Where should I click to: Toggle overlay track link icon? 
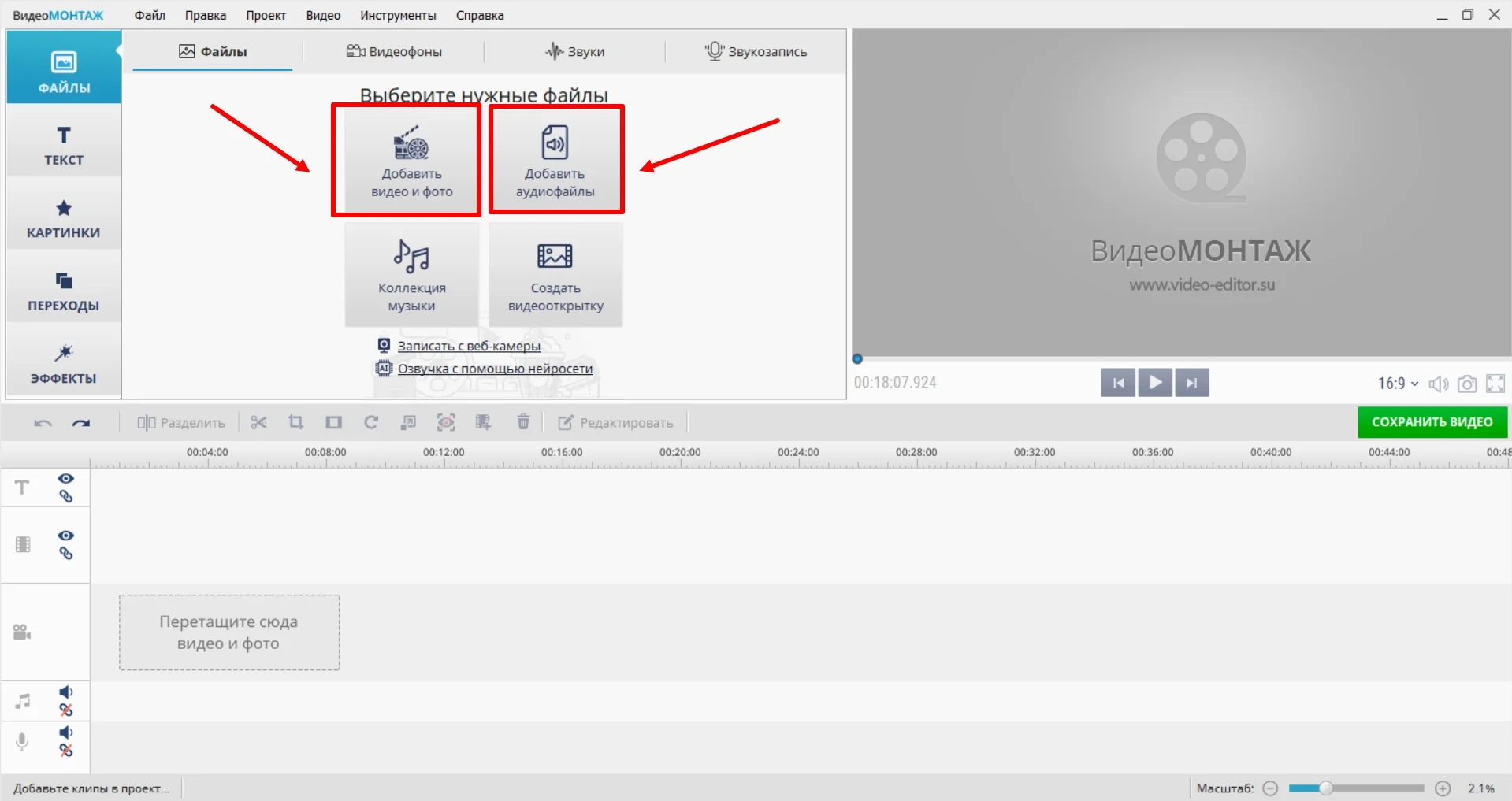coord(66,554)
